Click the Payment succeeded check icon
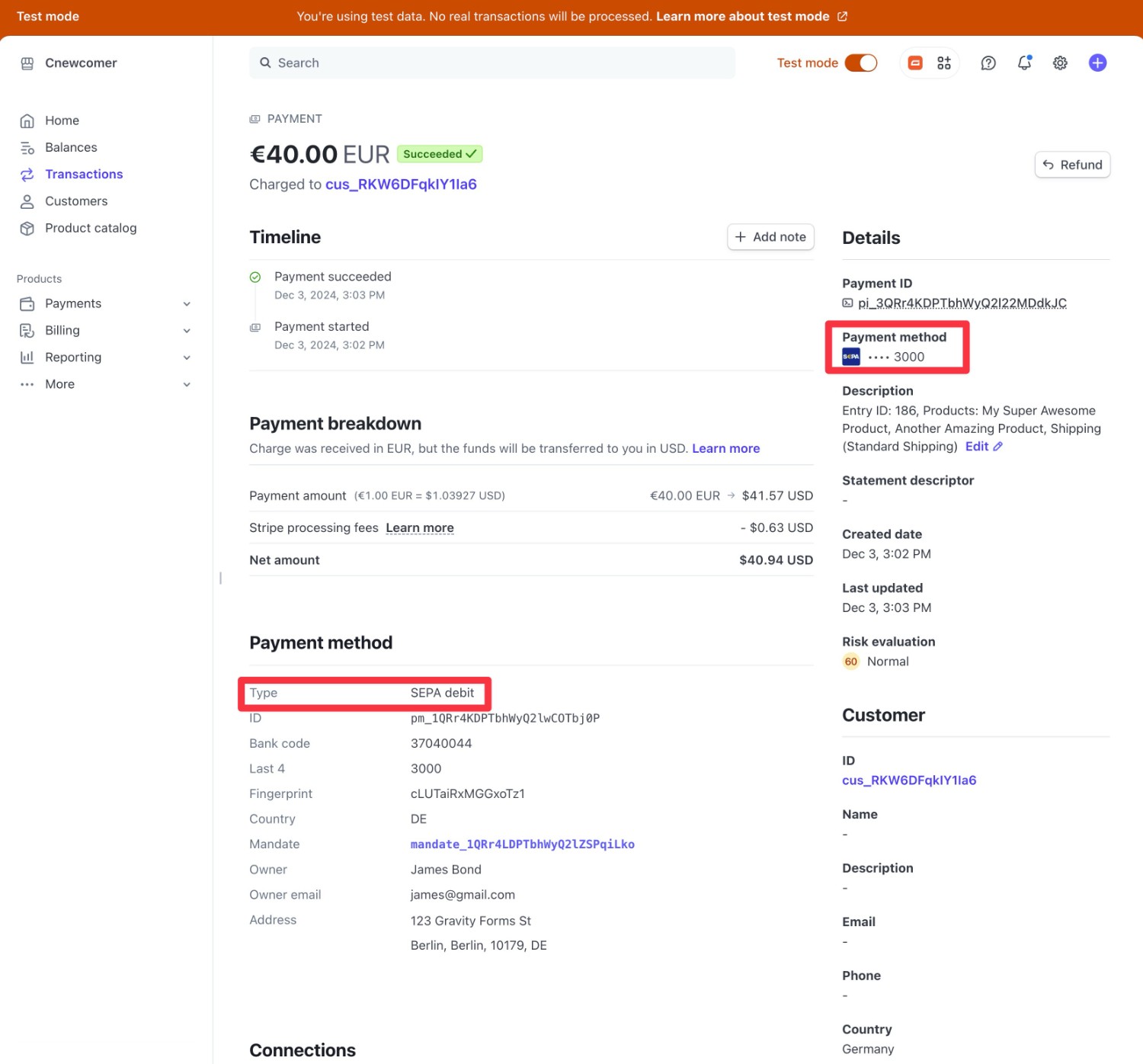The width and height of the screenshot is (1143, 1064). (255, 277)
